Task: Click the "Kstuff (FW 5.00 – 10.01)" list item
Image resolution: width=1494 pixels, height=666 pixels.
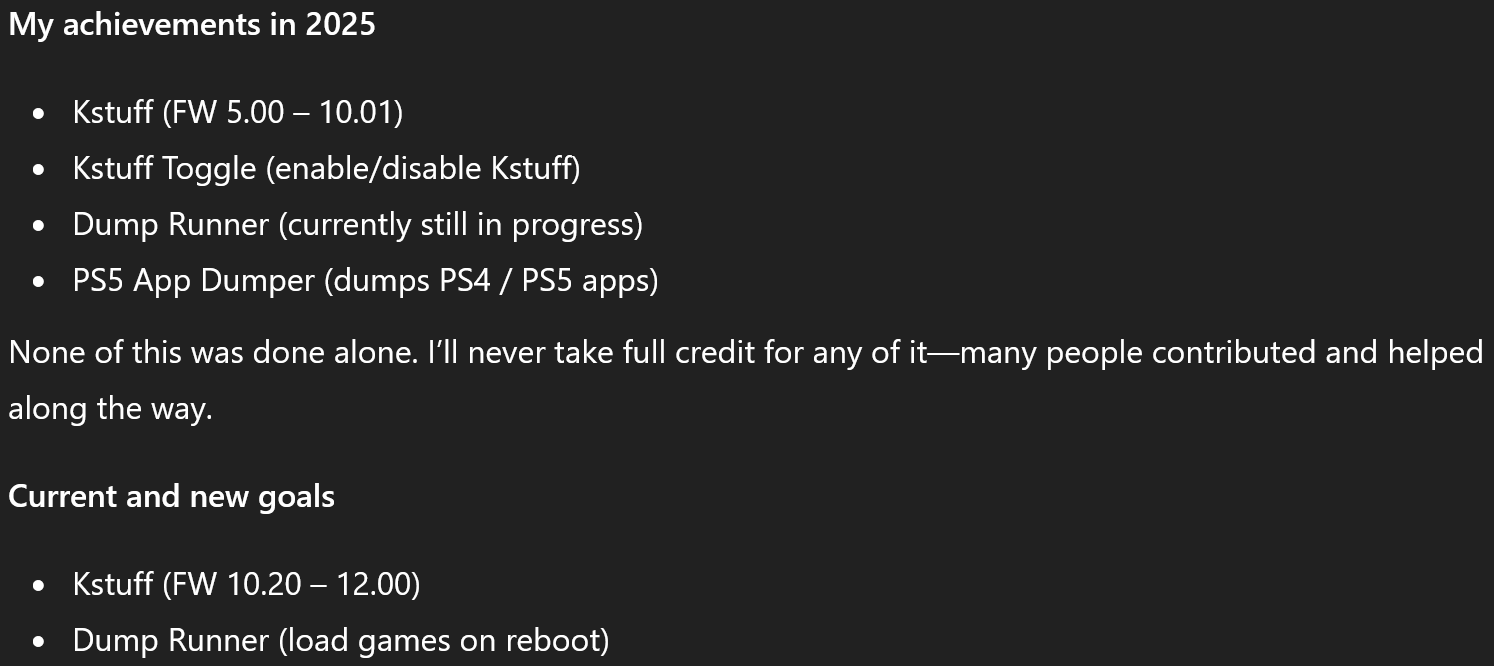Action: click(237, 112)
